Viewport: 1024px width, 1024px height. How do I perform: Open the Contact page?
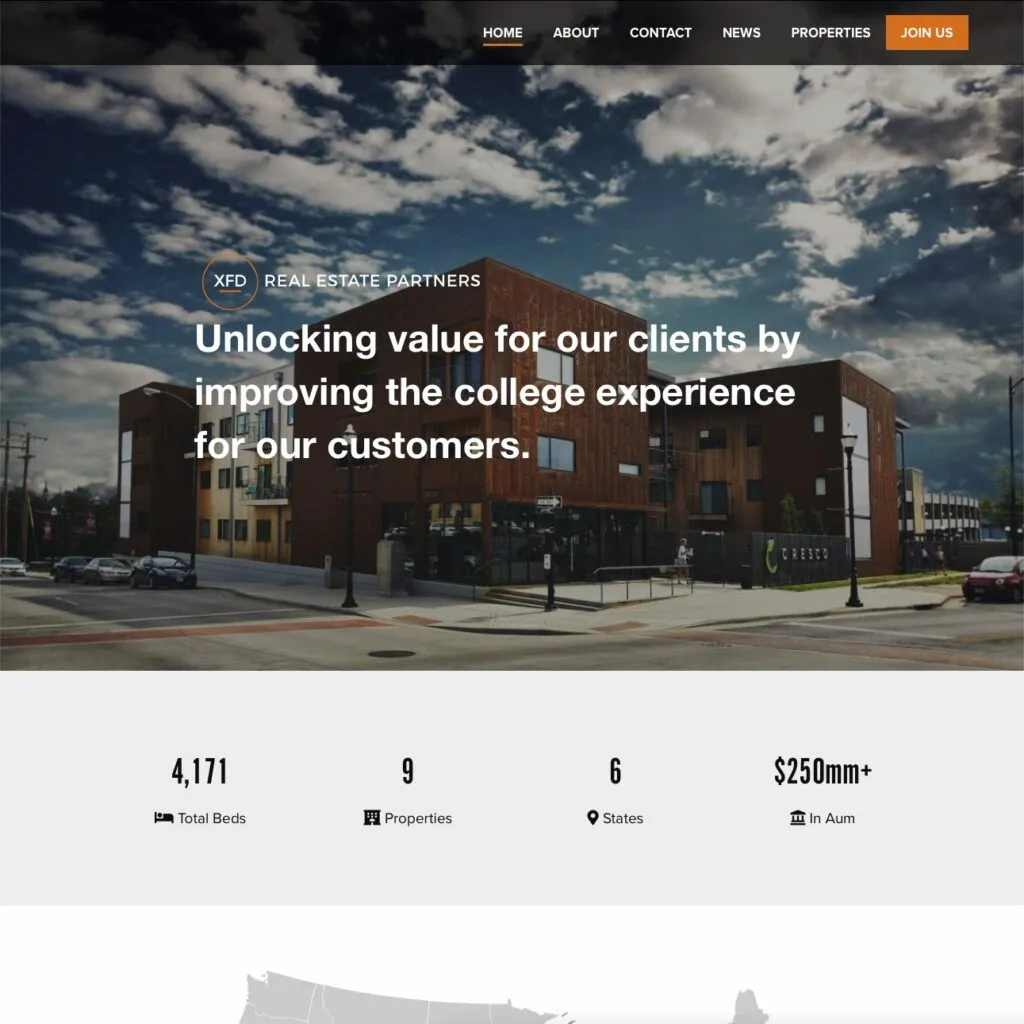pos(660,33)
